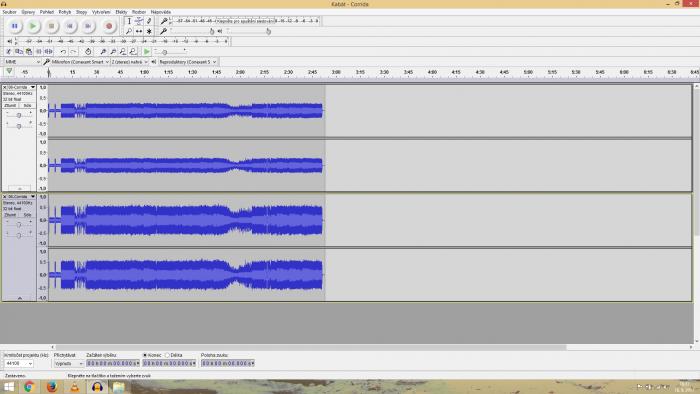Open the Pohled menu
This screenshot has width=700, height=394.
(47, 12)
